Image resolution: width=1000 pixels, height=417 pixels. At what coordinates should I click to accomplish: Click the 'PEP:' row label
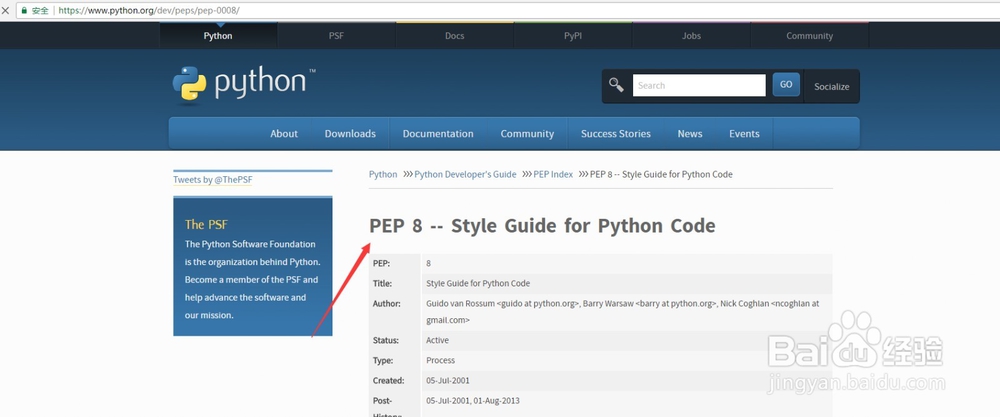[381, 263]
